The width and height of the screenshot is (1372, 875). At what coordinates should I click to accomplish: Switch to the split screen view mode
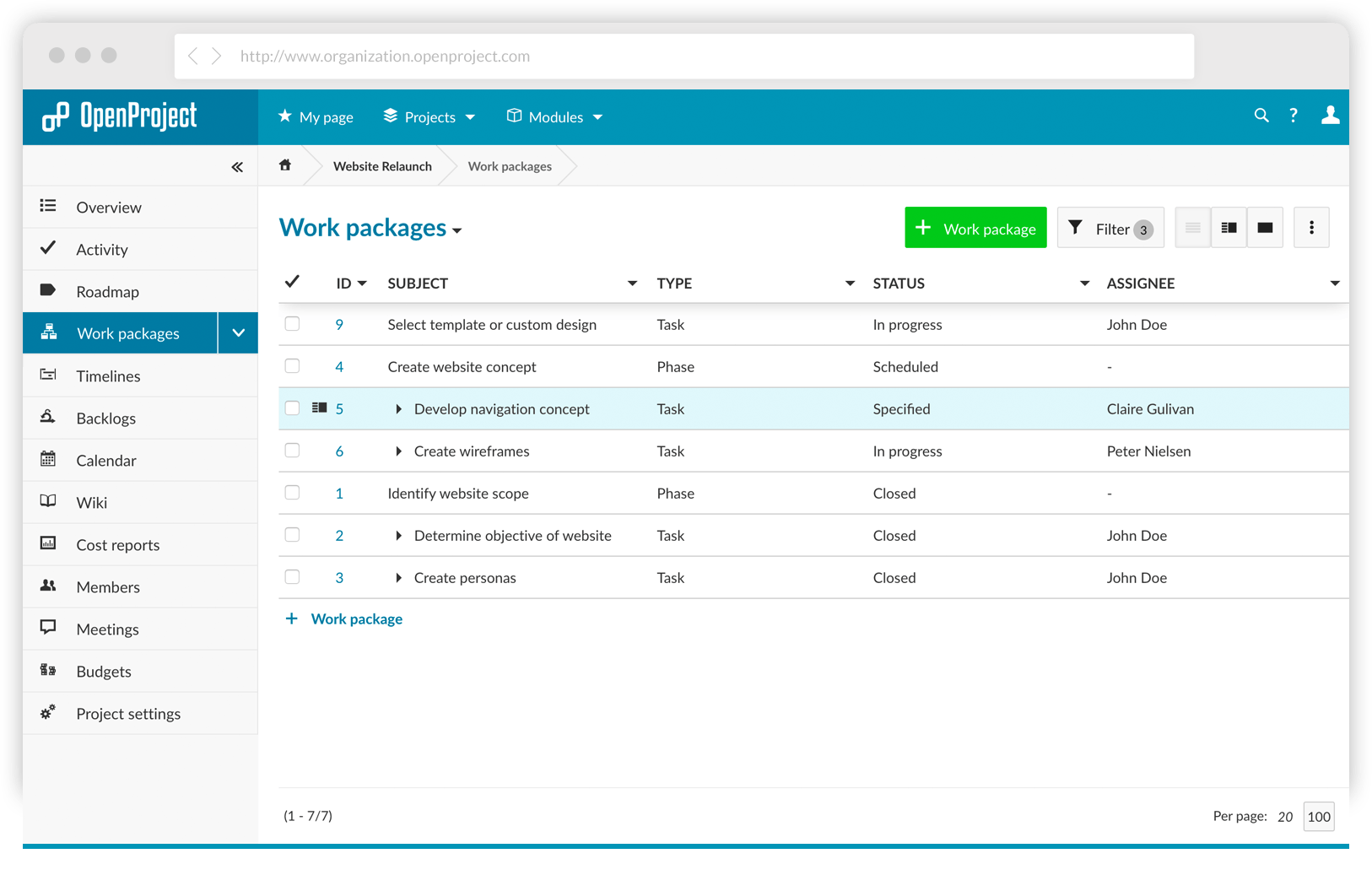(1229, 227)
